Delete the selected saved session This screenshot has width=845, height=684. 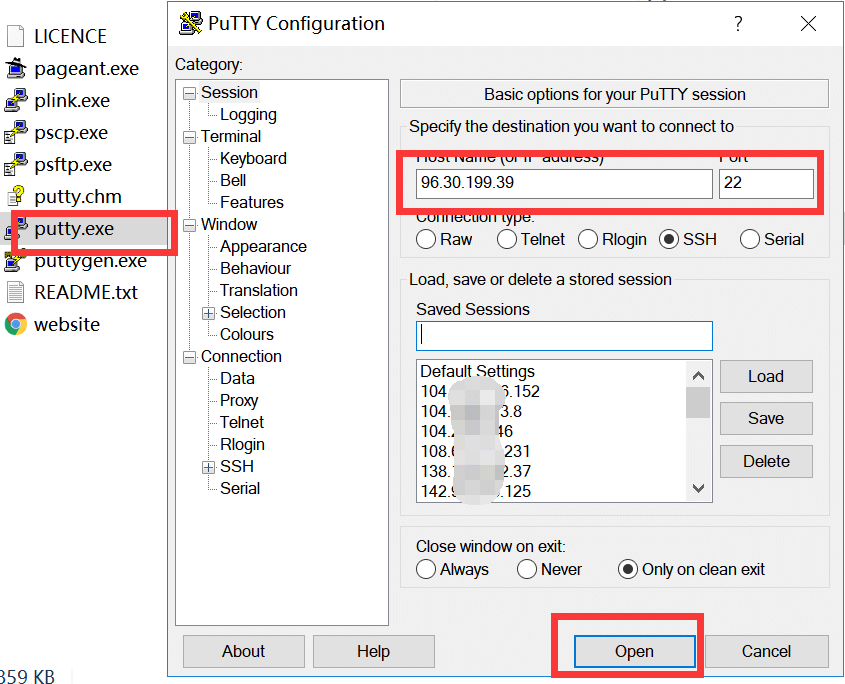coord(766,461)
